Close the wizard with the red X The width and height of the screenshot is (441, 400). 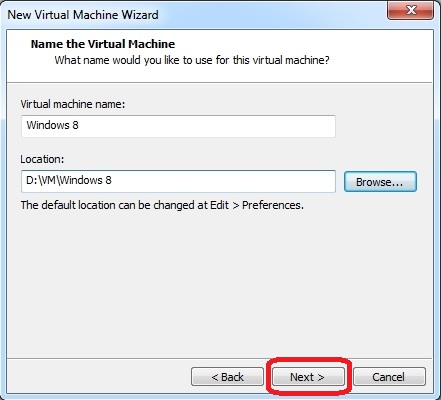411,10
